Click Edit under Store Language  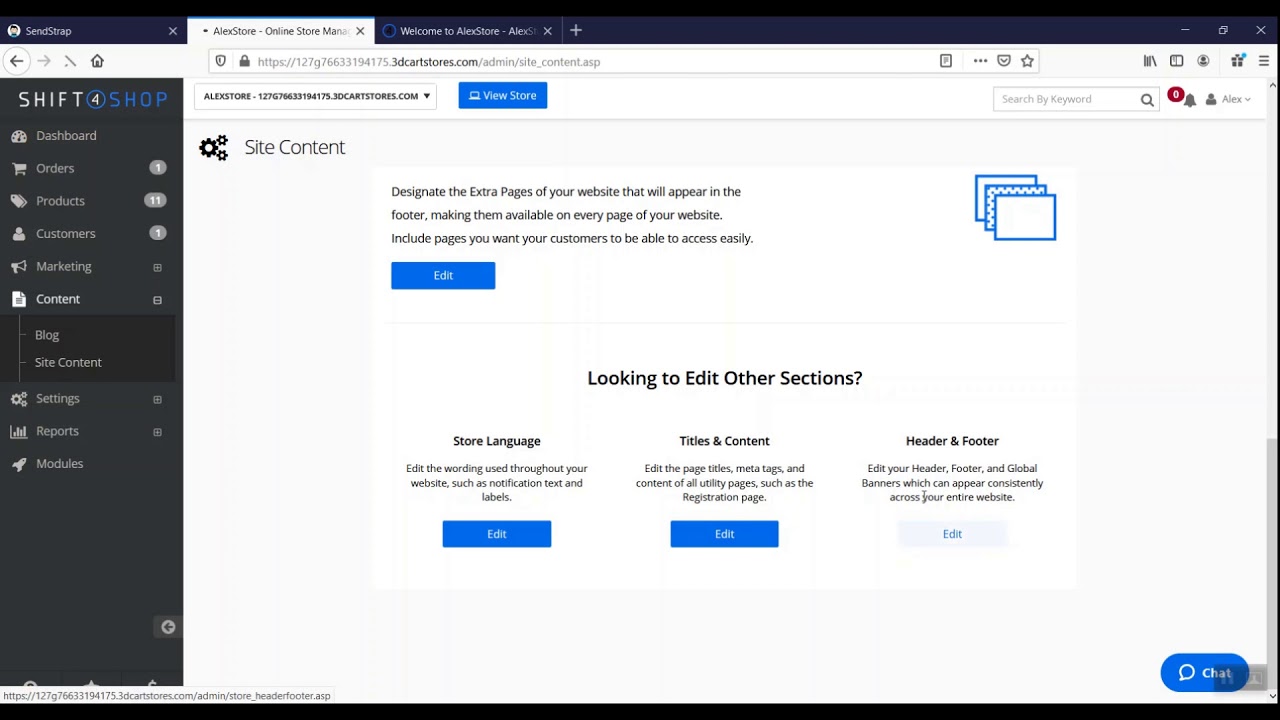pyautogui.click(x=497, y=534)
